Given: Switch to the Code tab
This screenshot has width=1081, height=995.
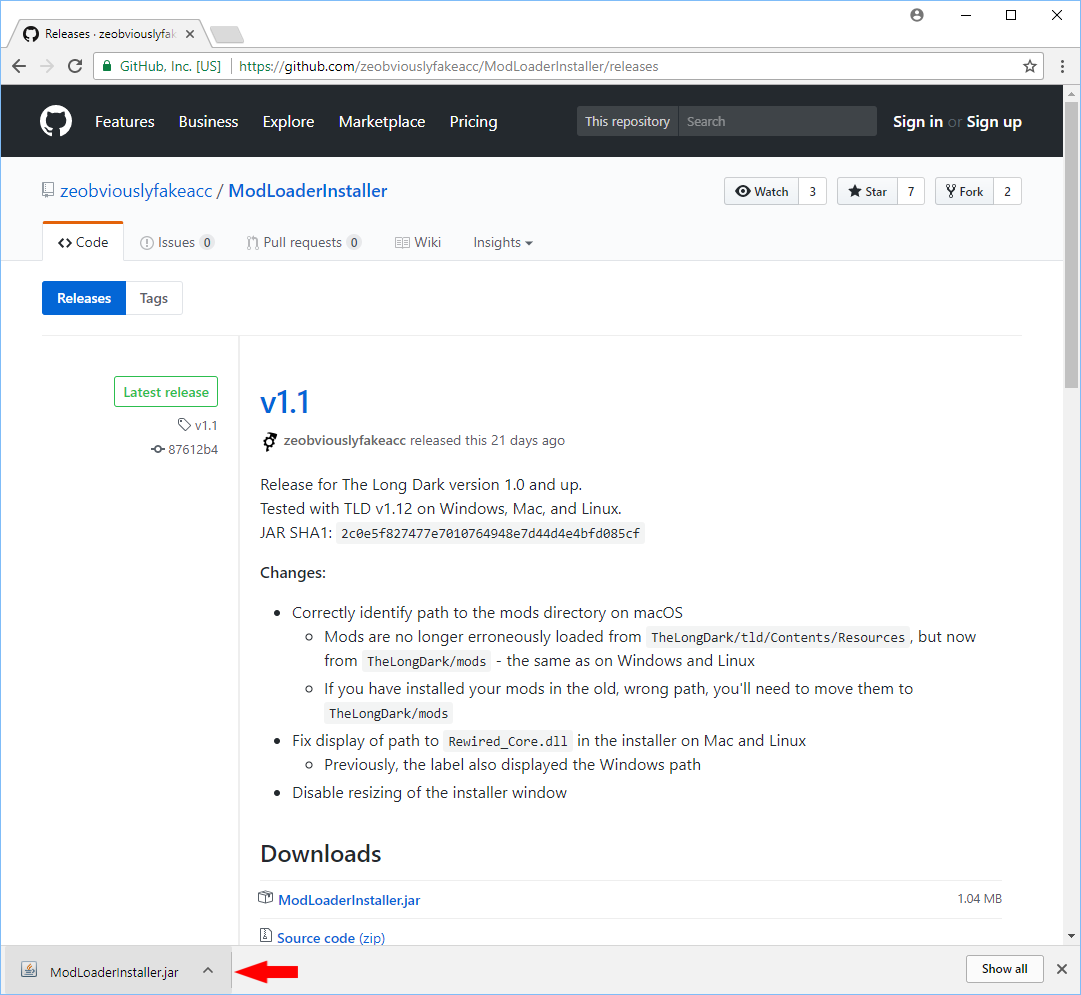Looking at the screenshot, I should [x=83, y=242].
